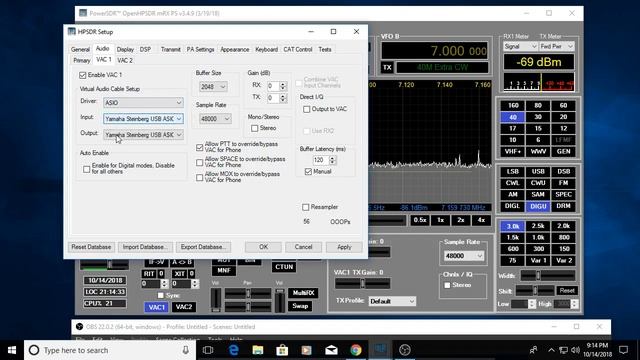Toggle the RIT button

(x=149, y=274)
